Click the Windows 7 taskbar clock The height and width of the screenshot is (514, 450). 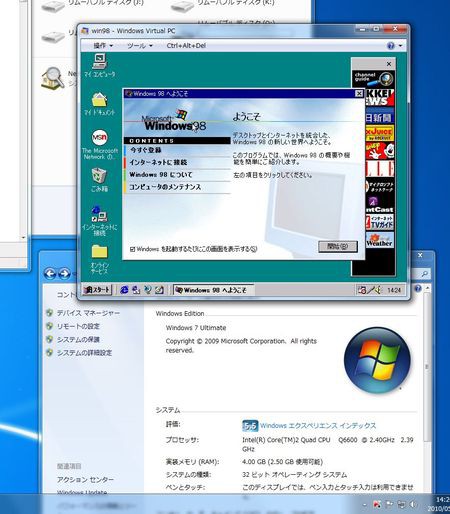[x=439, y=504]
